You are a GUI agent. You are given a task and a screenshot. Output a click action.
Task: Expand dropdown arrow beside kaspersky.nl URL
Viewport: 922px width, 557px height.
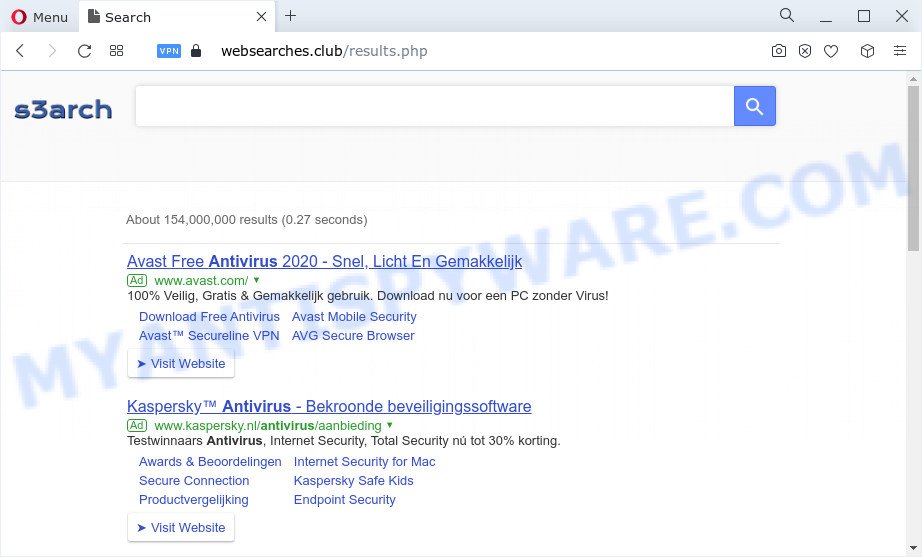point(389,425)
